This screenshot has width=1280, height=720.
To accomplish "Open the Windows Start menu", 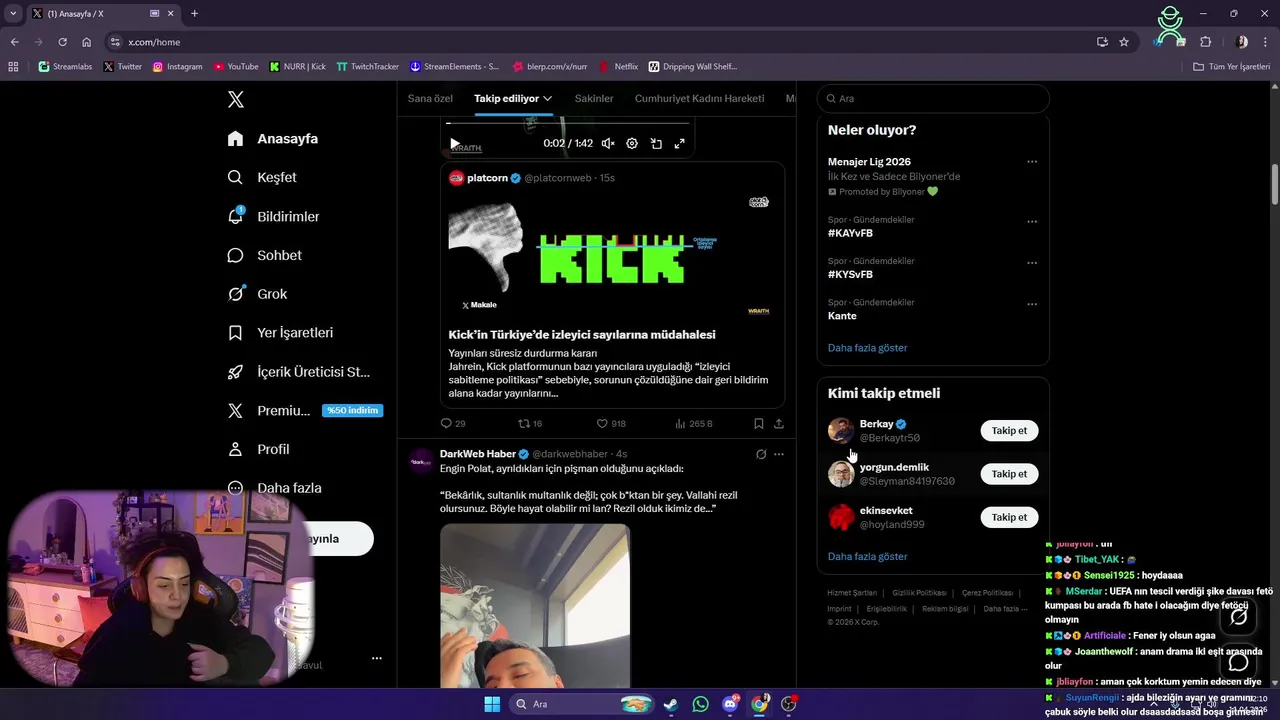I will tap(492, 704).
